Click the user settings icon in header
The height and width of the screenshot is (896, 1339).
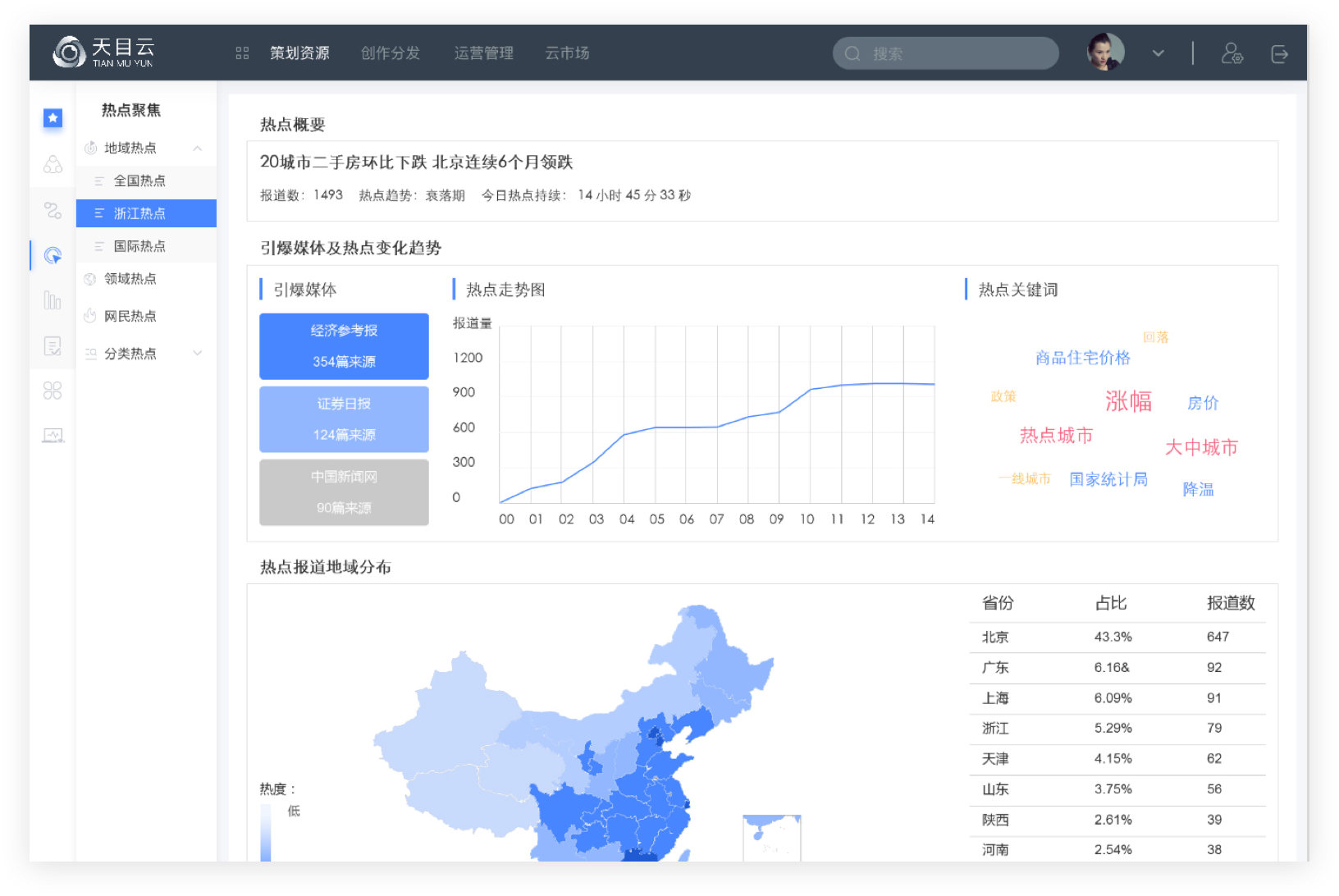[x=1232, y=53]
